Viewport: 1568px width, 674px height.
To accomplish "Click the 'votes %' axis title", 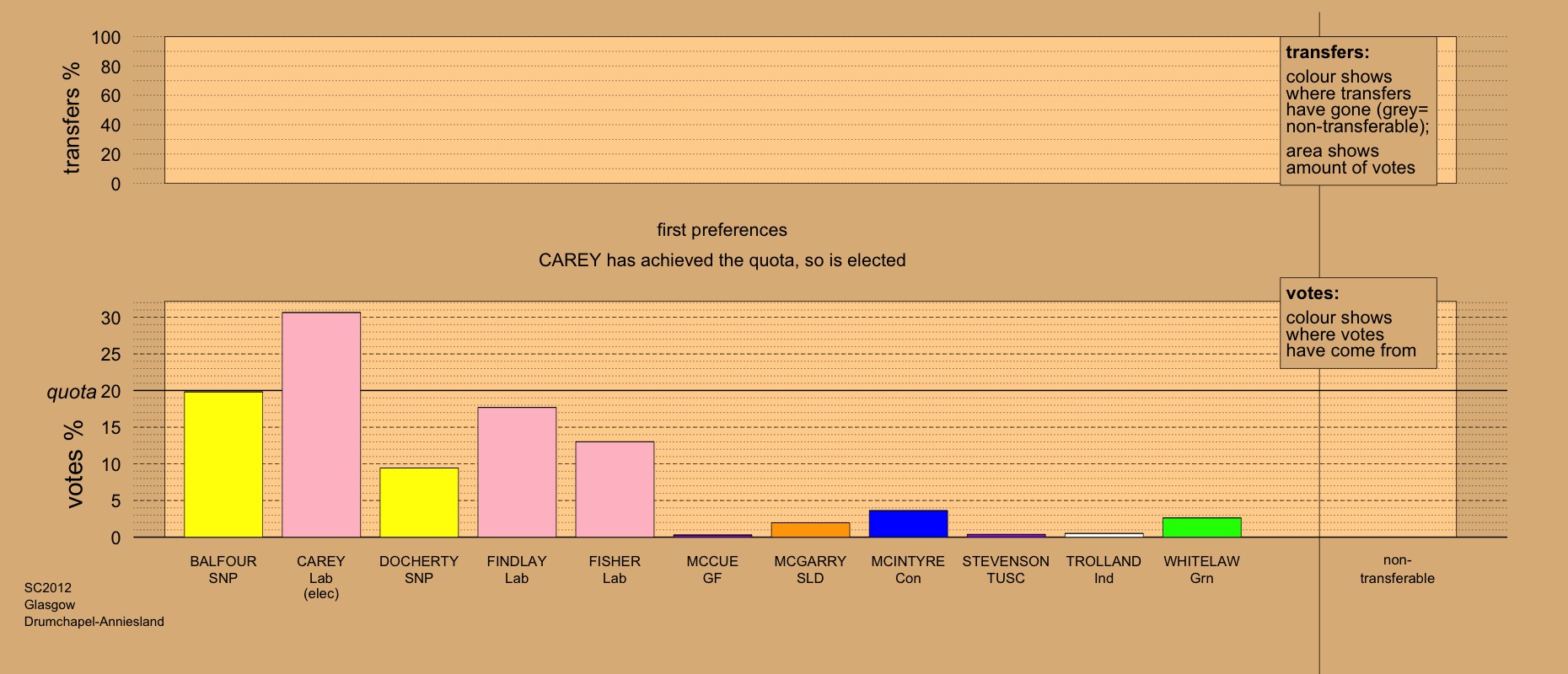I will click(x=74, y=464).
